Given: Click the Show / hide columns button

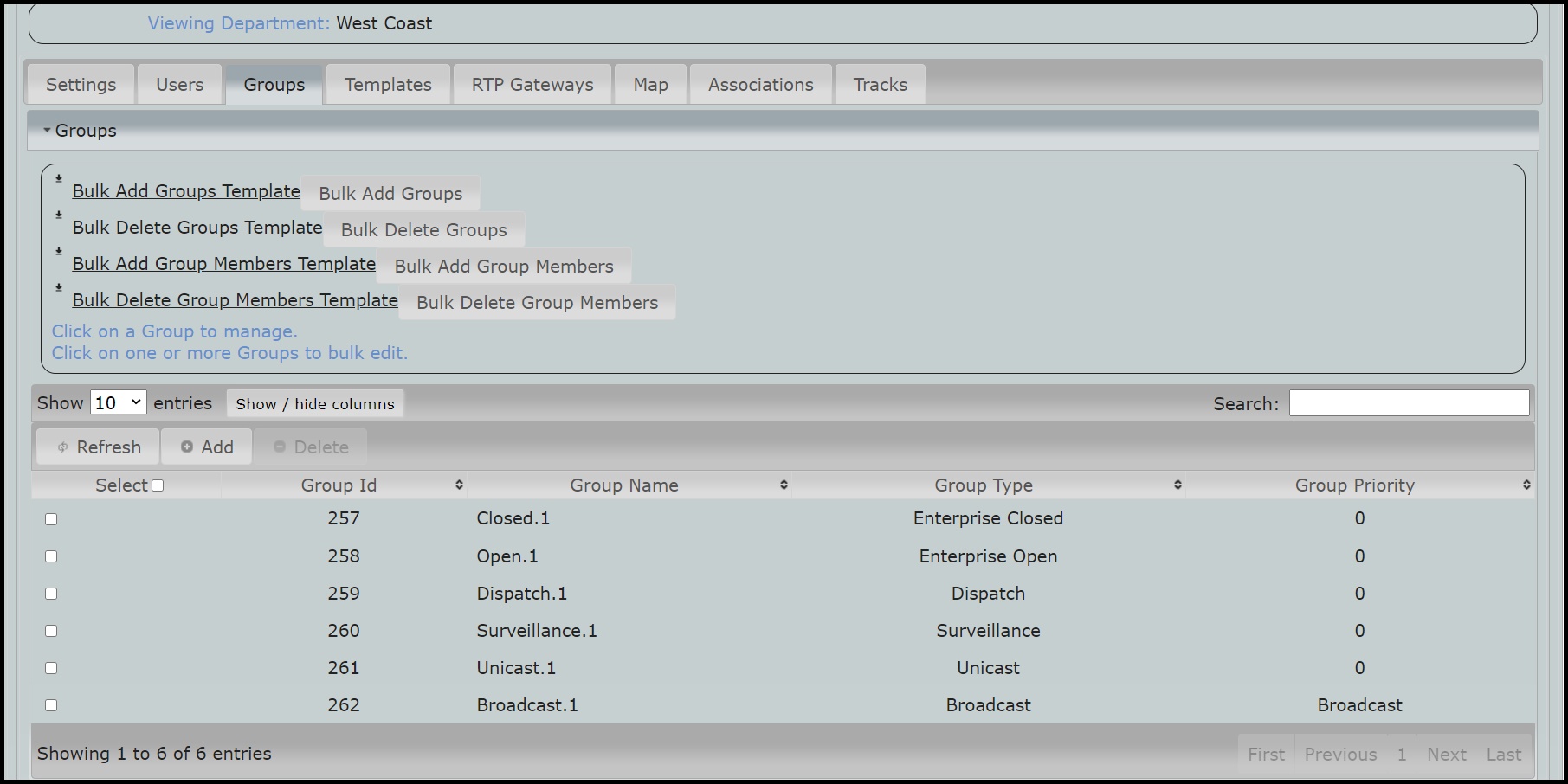Looking at the screenshot, I should [314, 403].
